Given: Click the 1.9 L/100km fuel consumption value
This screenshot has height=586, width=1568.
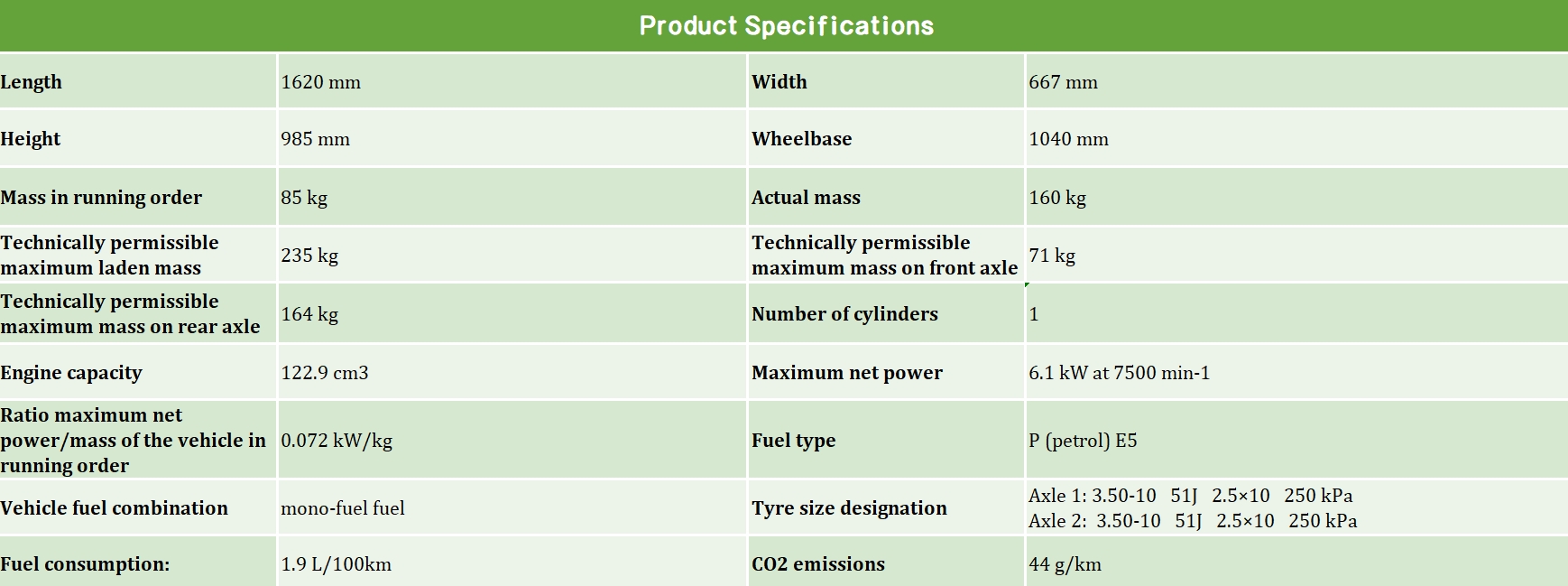Looking at the screenshot, I should [x=336, y=564].
